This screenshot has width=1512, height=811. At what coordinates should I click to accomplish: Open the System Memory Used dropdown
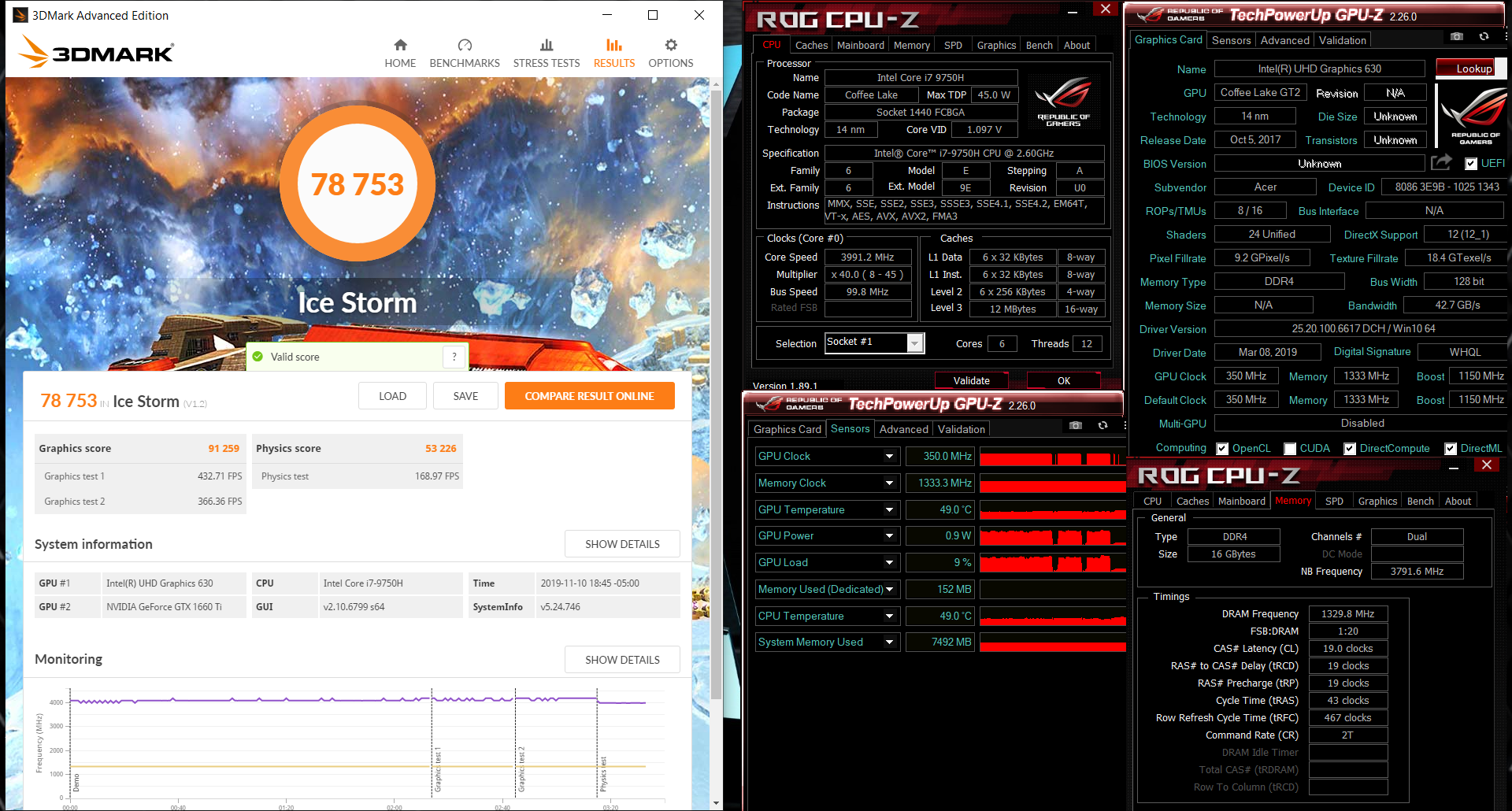point(889,642)
